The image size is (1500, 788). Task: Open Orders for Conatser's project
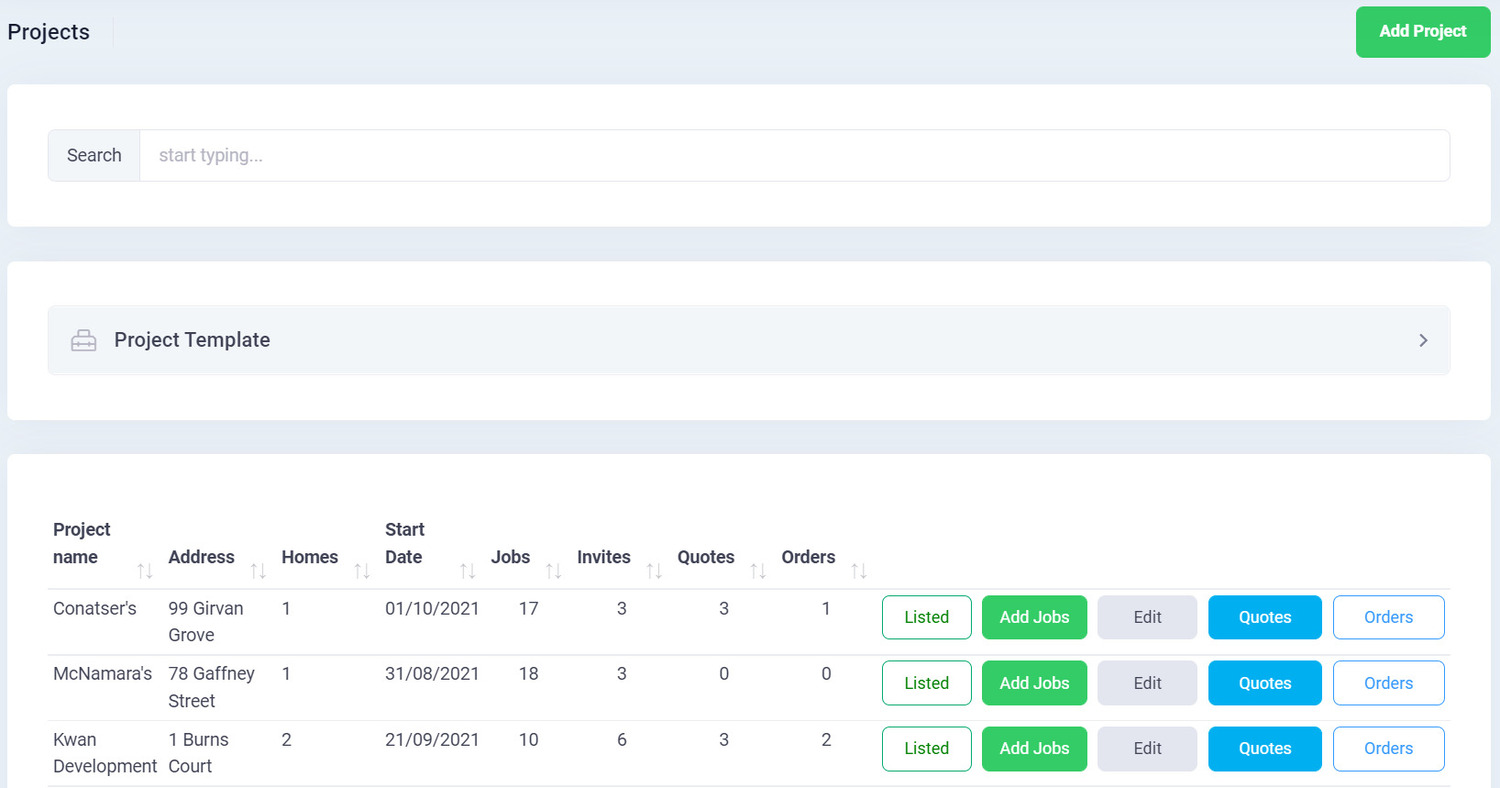pyautogui.click(x=1388, y=617)
